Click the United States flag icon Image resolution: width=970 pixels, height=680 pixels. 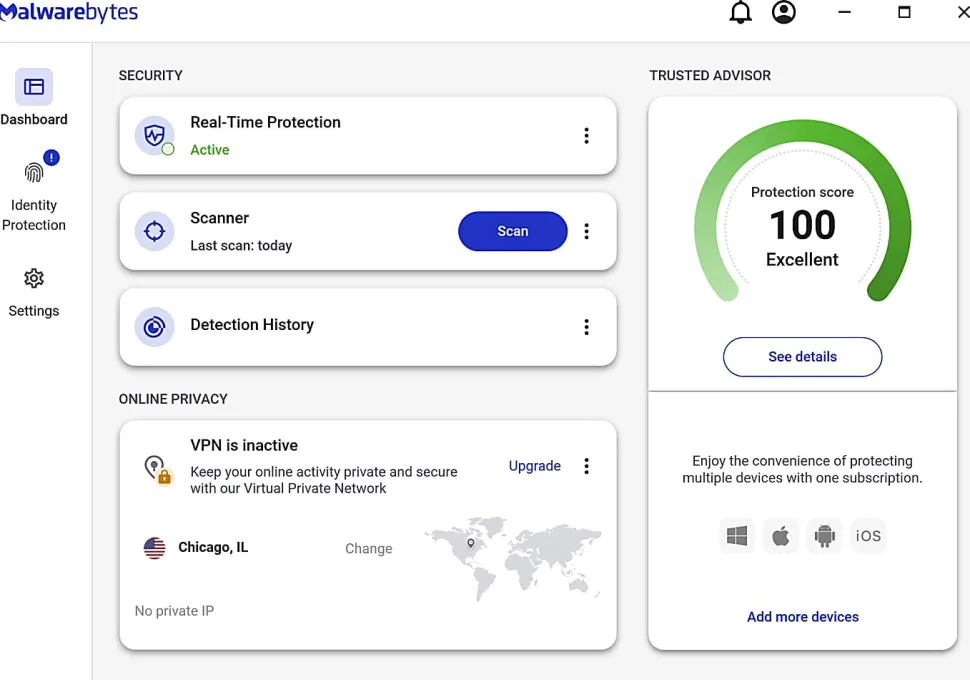tap(155, 548)
